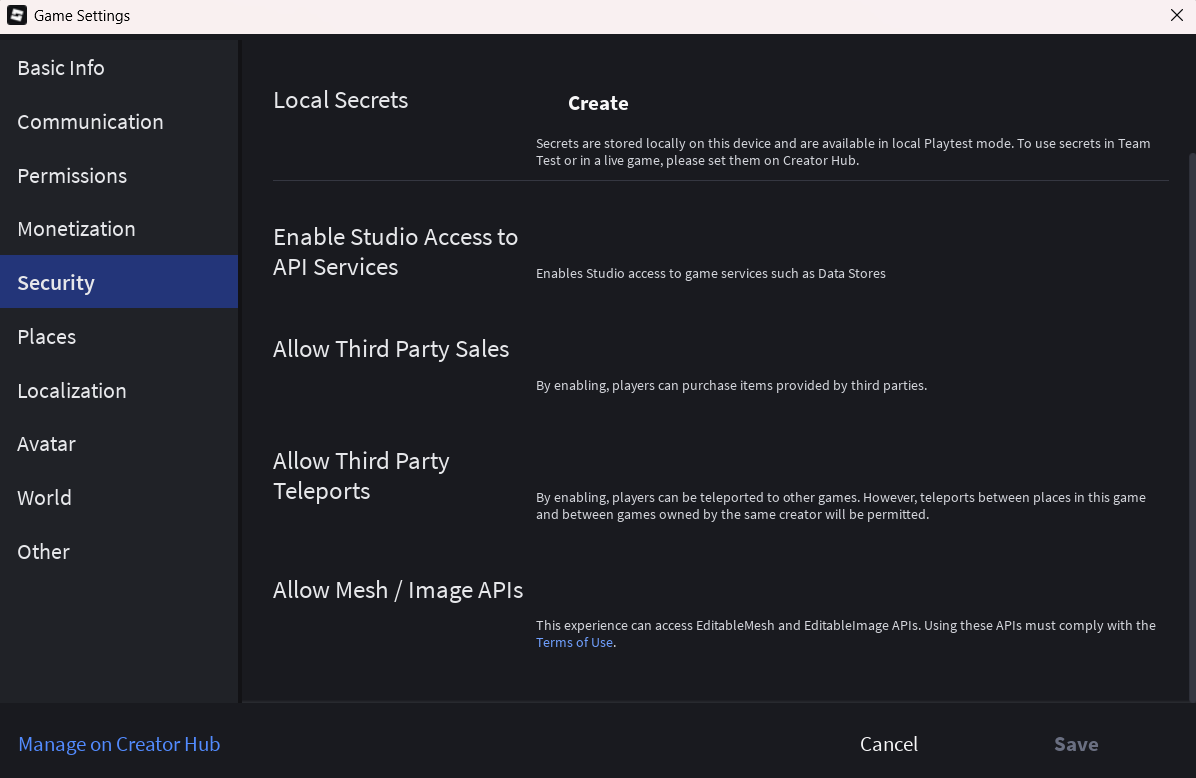Follow the Manage on Creator Hub link

[x=119, y=744]
